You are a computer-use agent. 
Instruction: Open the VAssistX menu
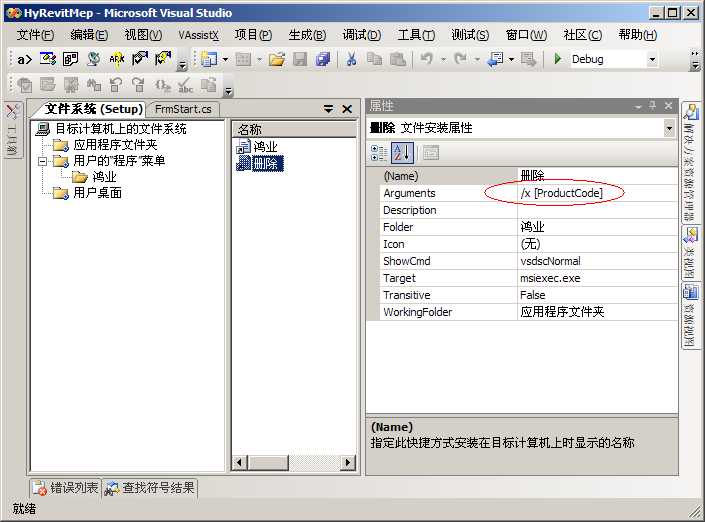[198, 35]
